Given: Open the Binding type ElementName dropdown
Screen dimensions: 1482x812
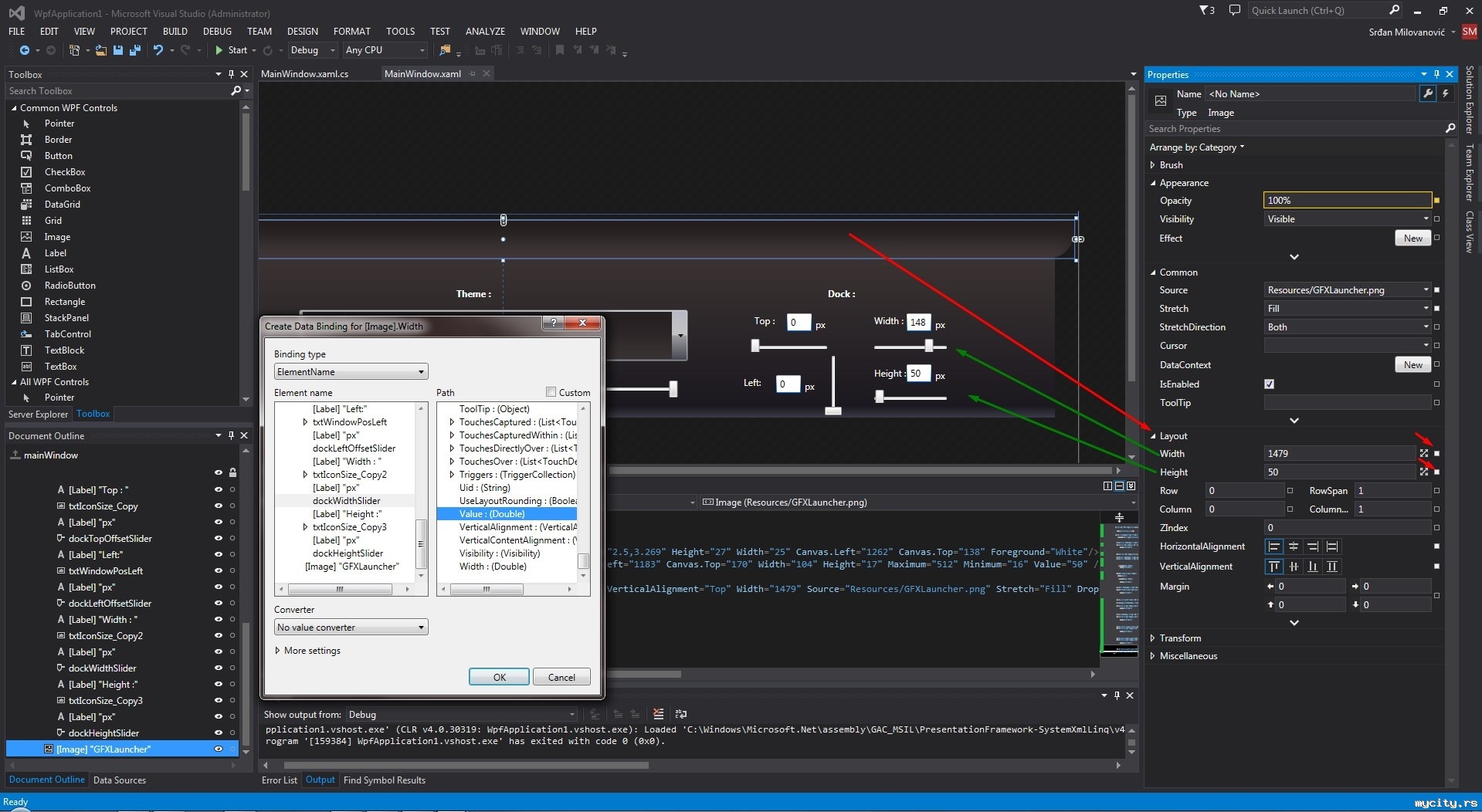Looking at the screenshot, I should [x=351, y=372].
